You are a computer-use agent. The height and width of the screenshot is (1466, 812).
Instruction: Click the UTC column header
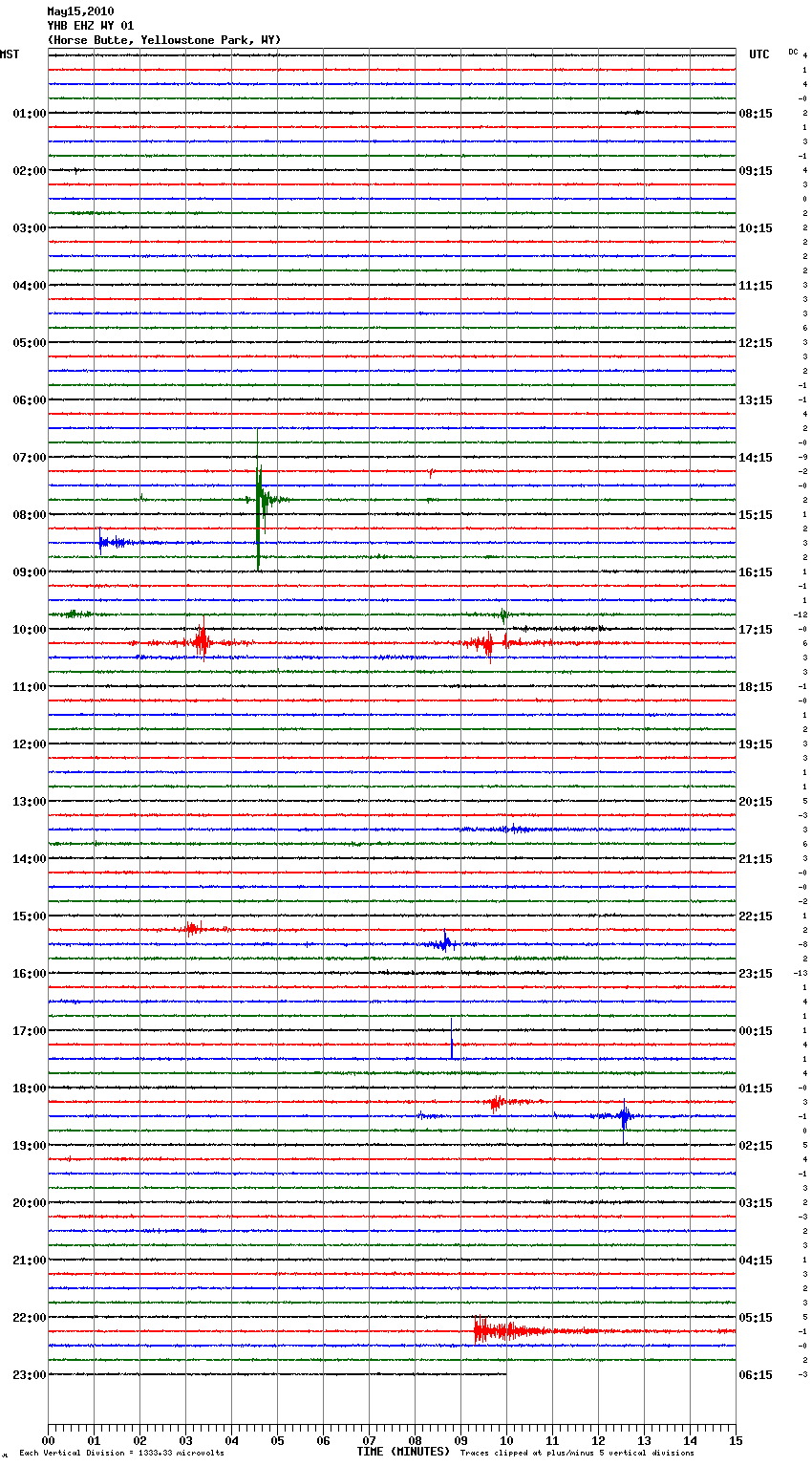759,54
